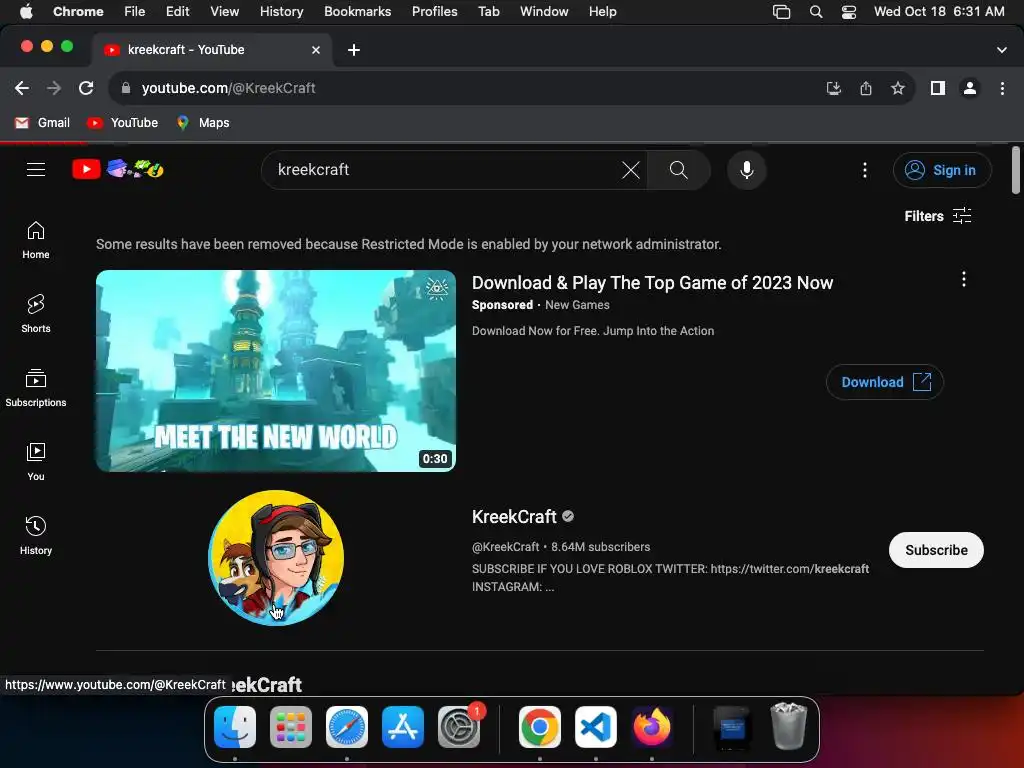Open the File menu

click(x=135, y=12)
